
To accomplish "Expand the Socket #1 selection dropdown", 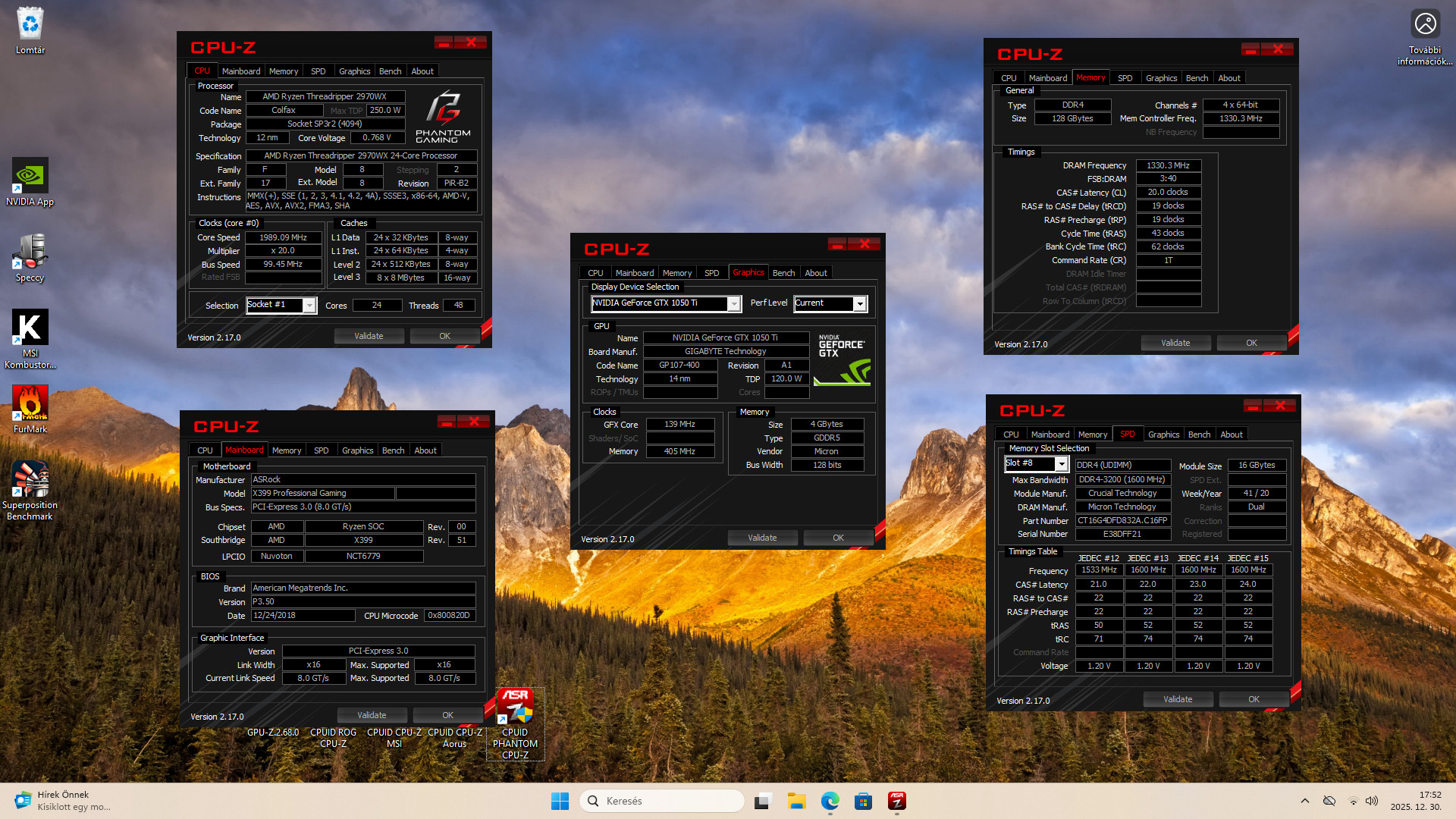I will click(309, 305).
